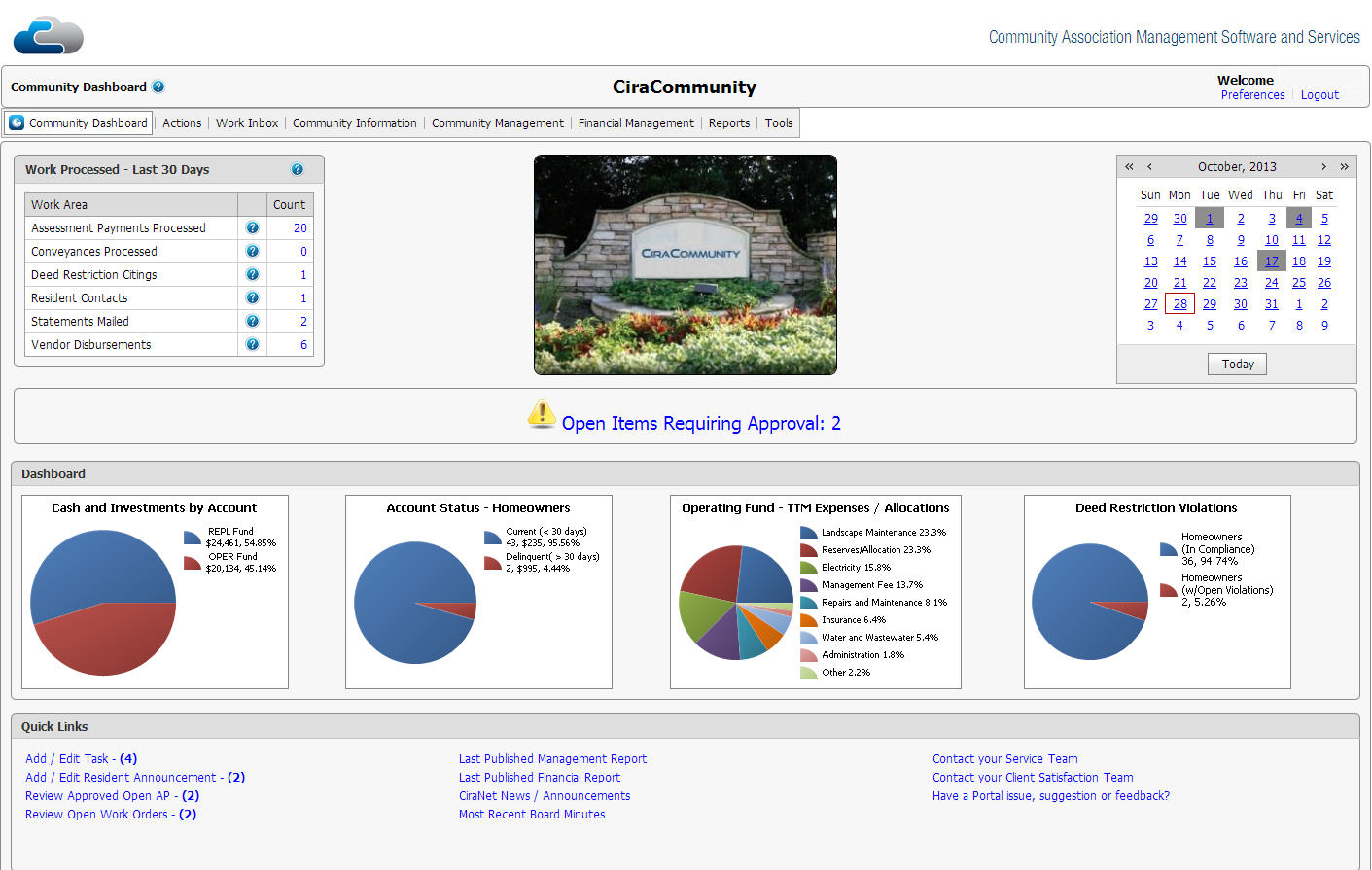Click help icon next to Vendor Disbursements
Viewport: 1372px width, 870px height.
pos(252,344)
